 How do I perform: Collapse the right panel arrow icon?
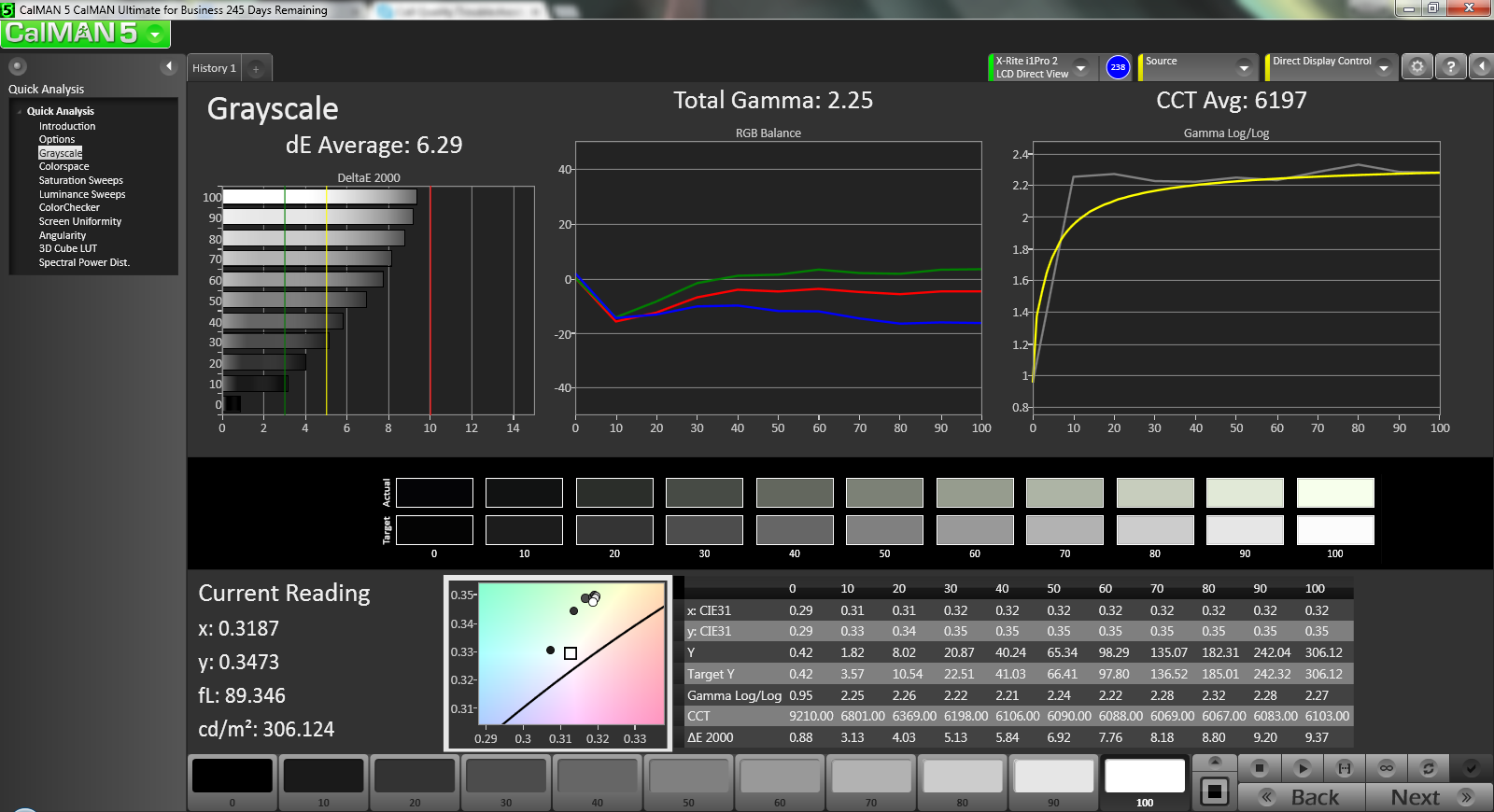1481,67
